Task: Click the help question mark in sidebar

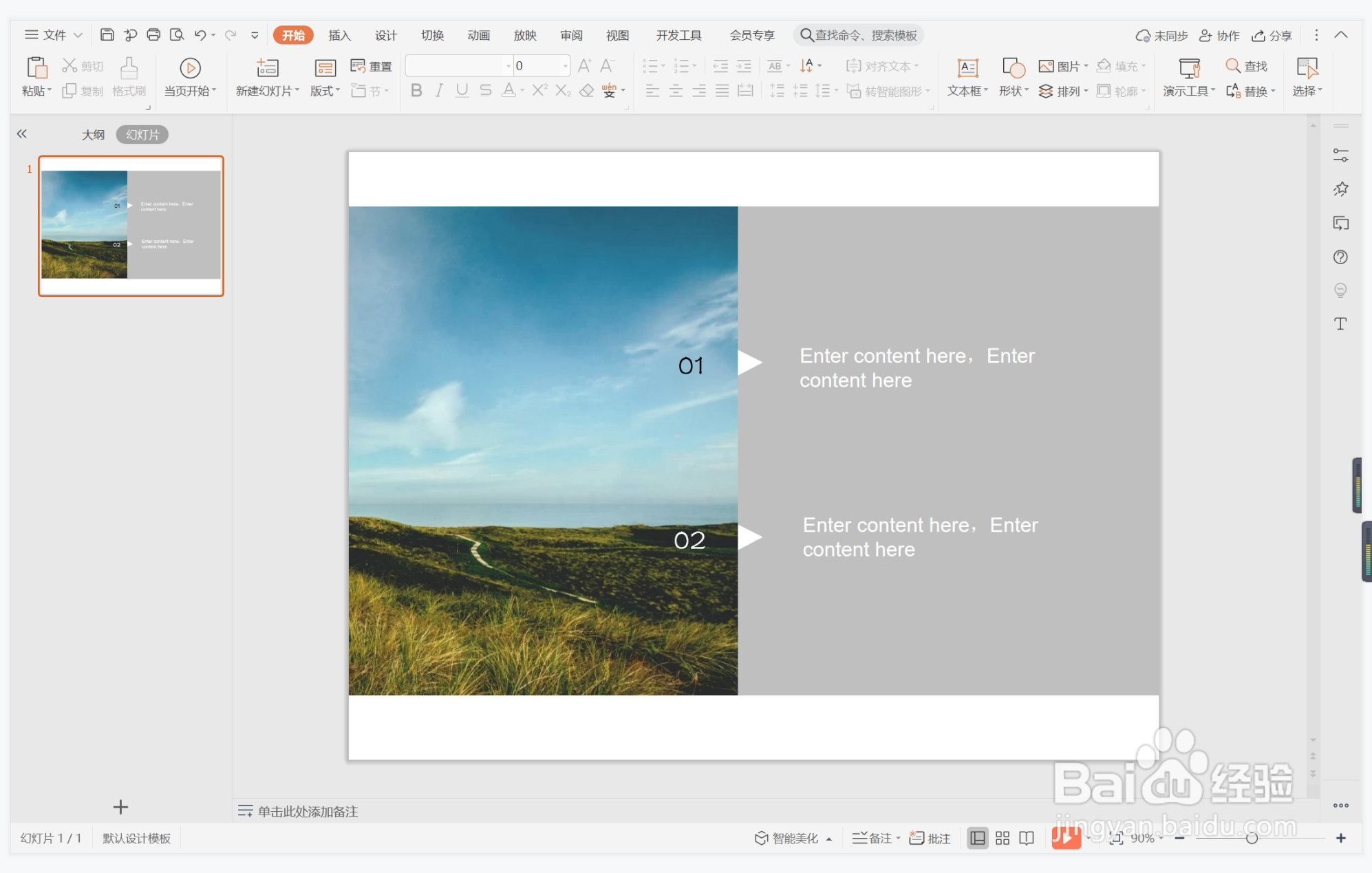Action: point(1340,257)
